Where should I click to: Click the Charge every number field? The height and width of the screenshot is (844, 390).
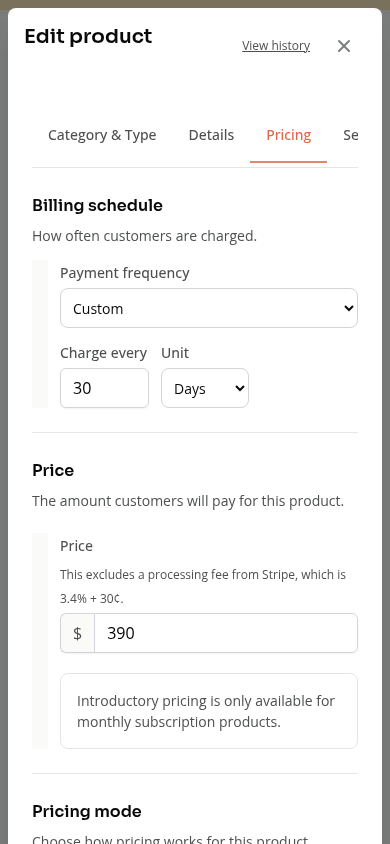pos(104,388)
